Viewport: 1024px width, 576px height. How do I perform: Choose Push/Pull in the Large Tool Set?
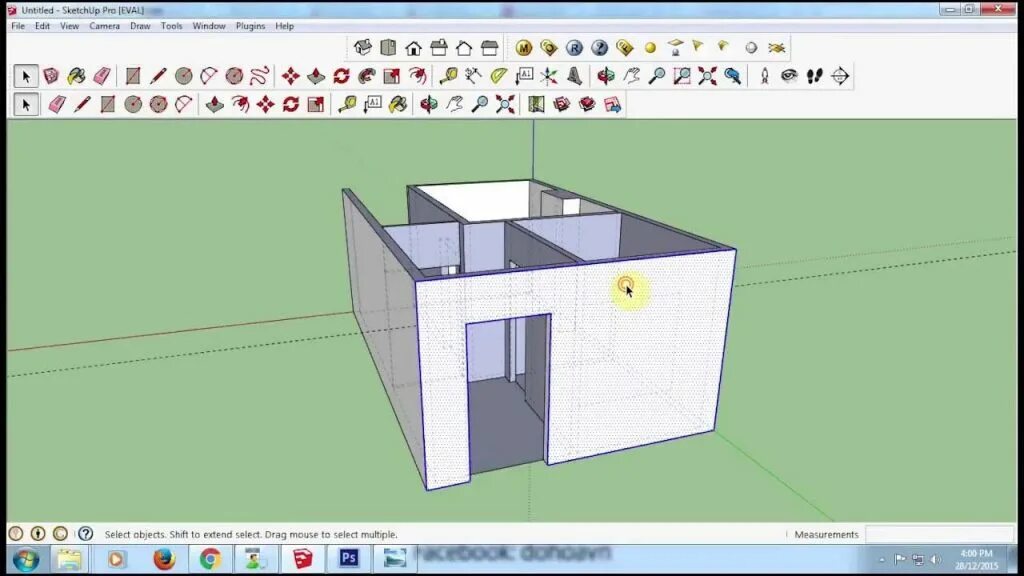tap(316, 76)
